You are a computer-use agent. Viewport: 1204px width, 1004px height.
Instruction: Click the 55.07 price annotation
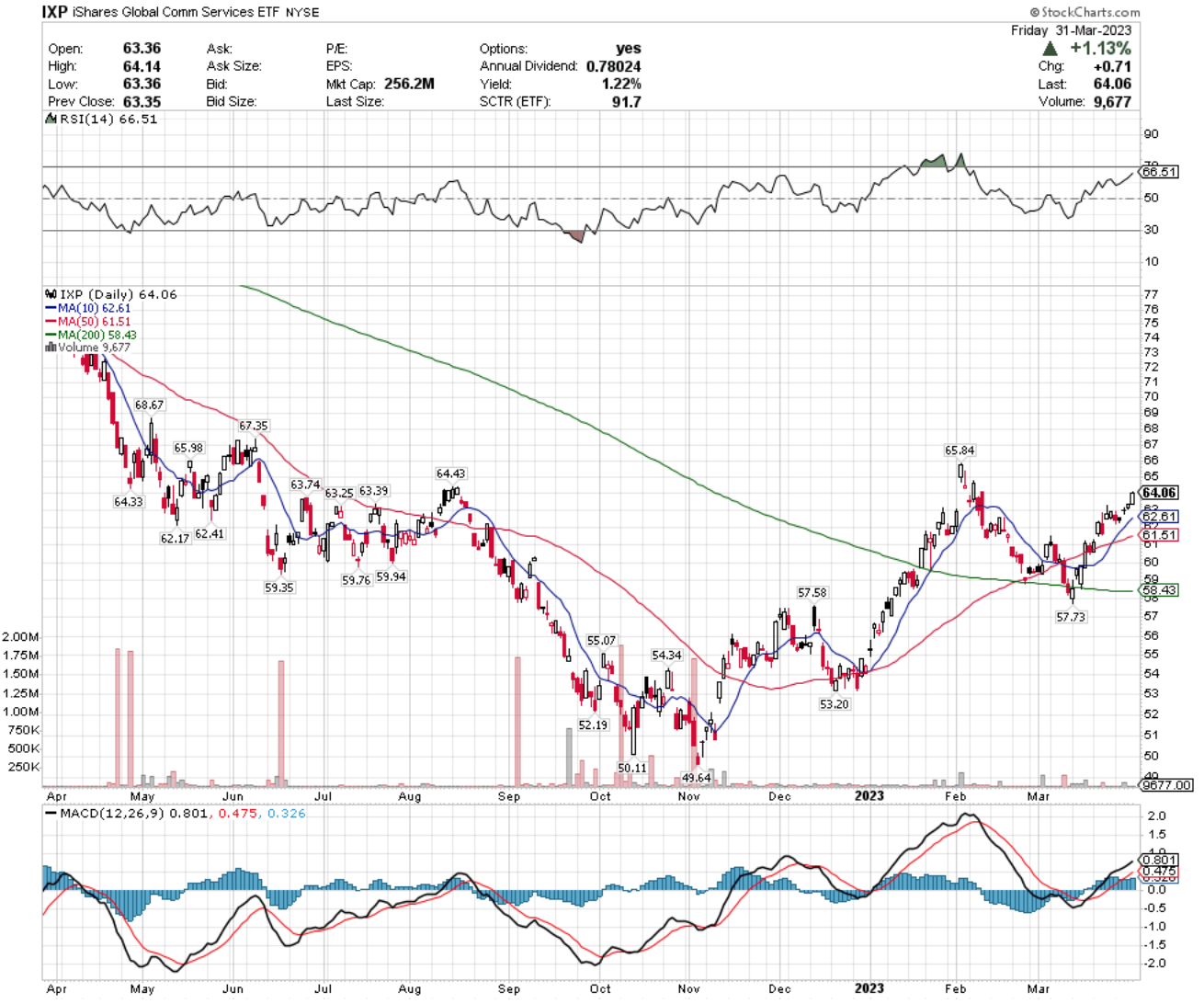[x=601, y=640]
